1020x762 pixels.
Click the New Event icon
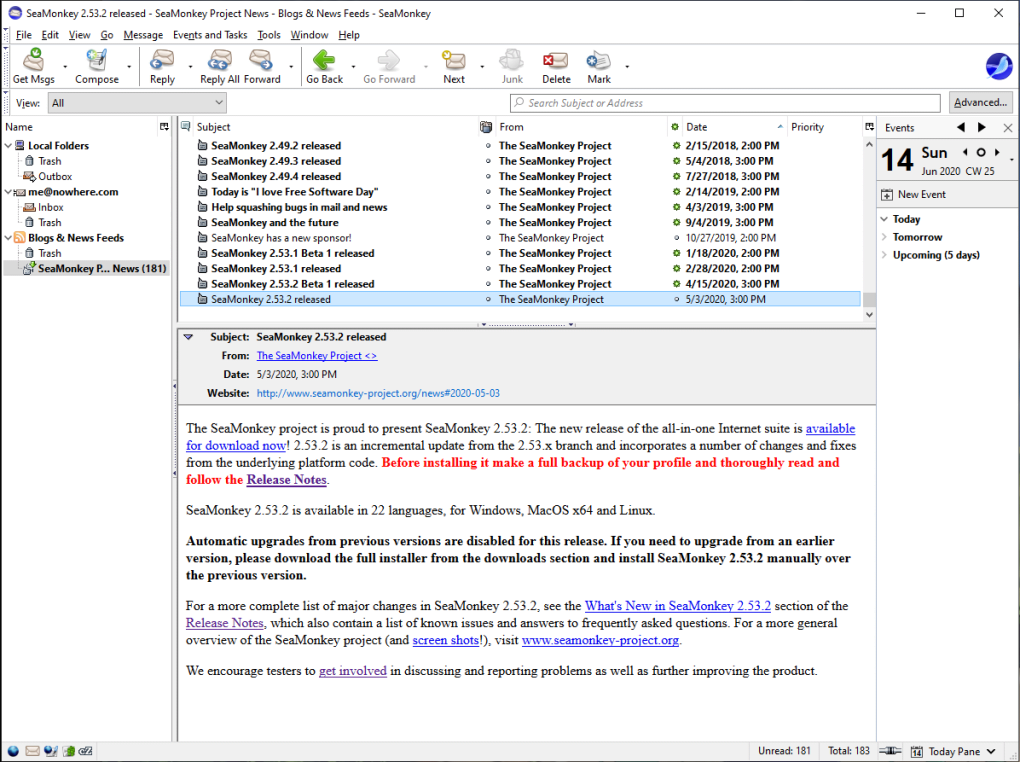[887, 195]
